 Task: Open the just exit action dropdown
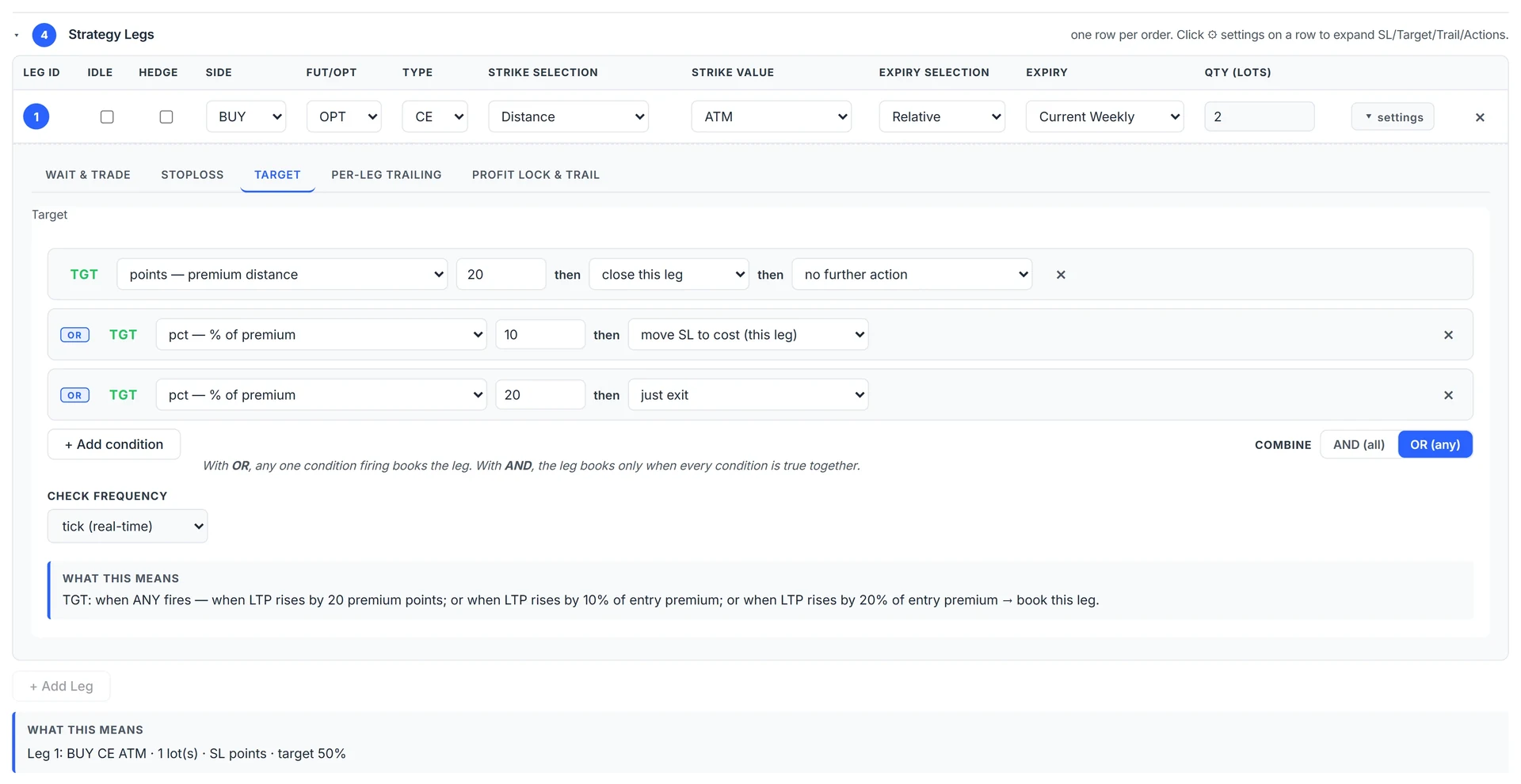point(749,394)
